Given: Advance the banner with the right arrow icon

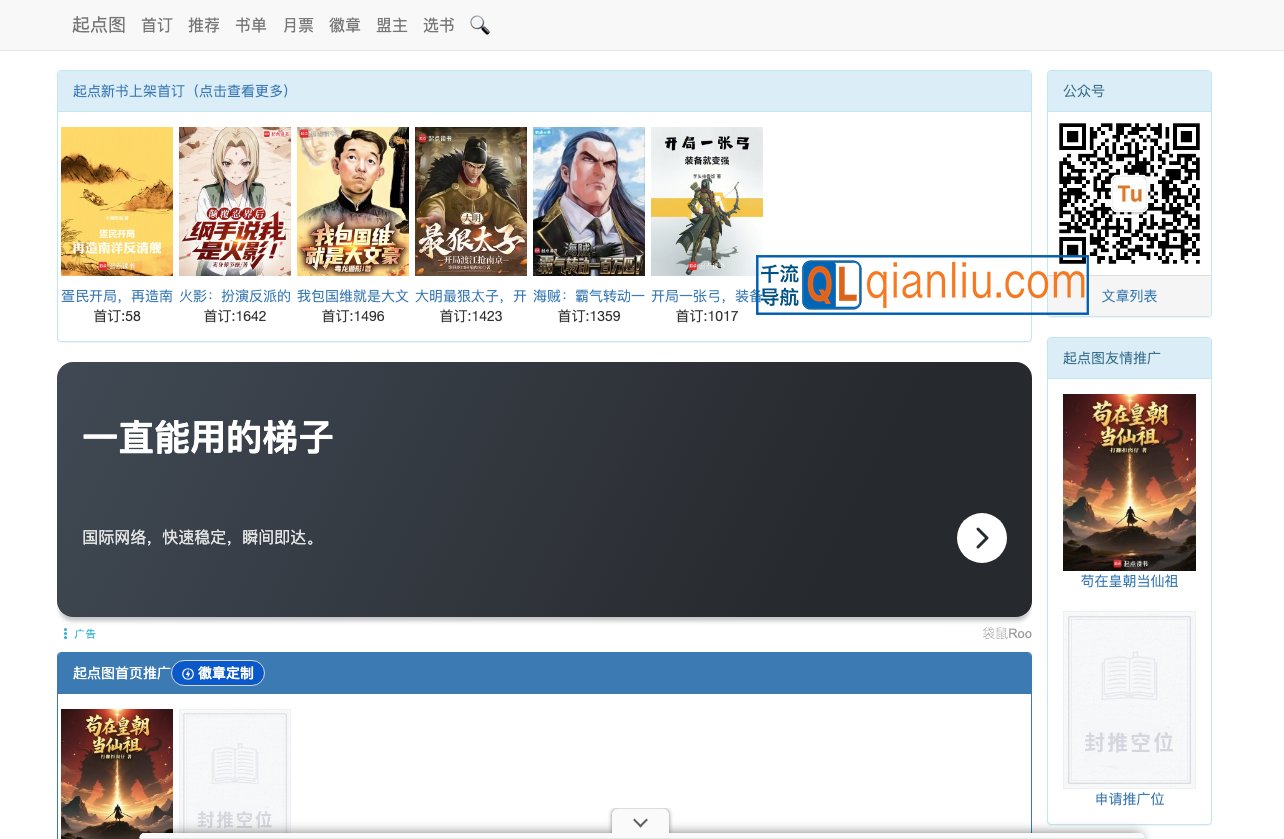Looking at the screenshot, I should click(981, 538).
